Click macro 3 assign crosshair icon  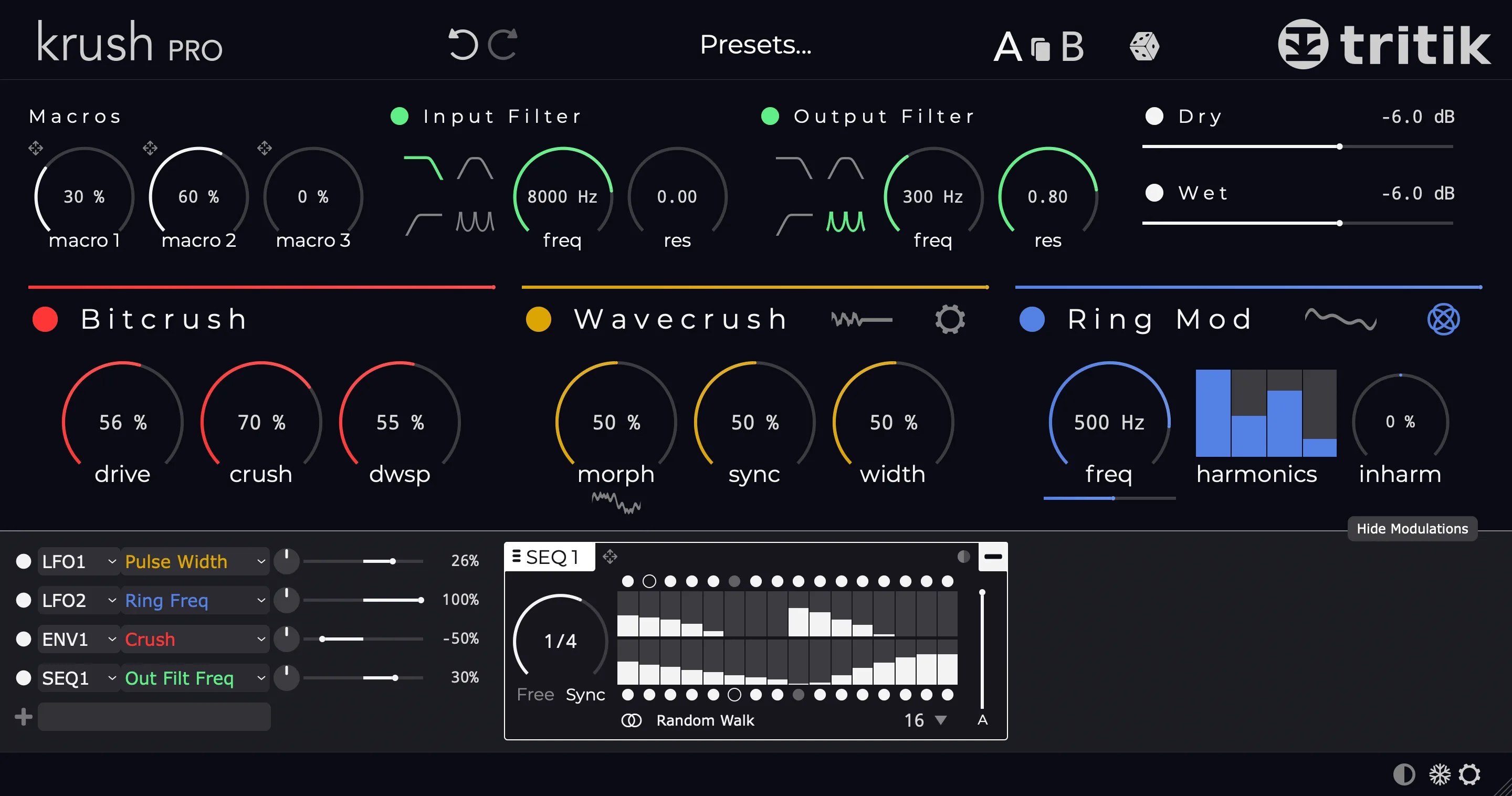click(x=265, y=148)
